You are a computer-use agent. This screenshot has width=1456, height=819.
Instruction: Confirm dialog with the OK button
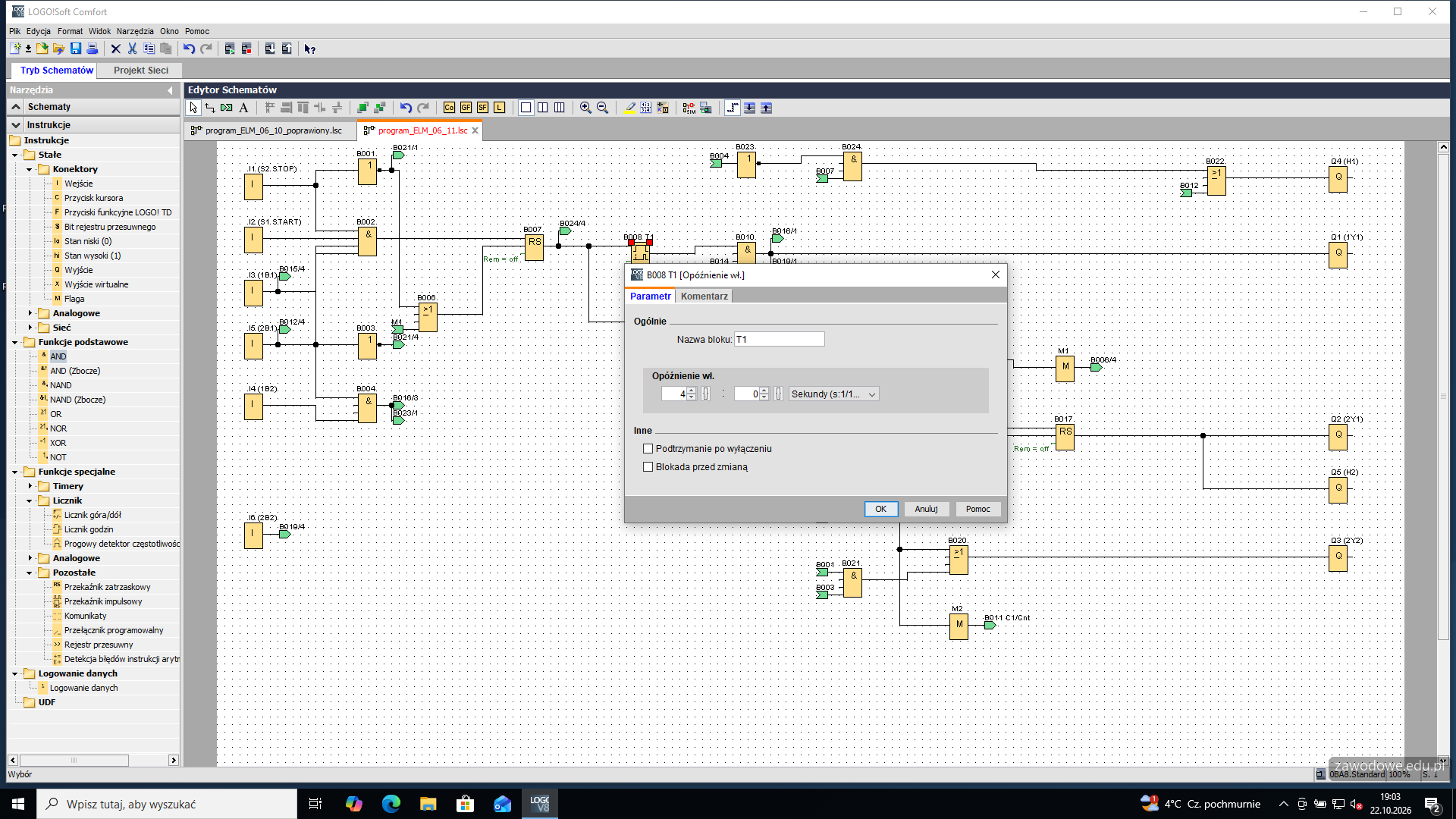point(880,510)
